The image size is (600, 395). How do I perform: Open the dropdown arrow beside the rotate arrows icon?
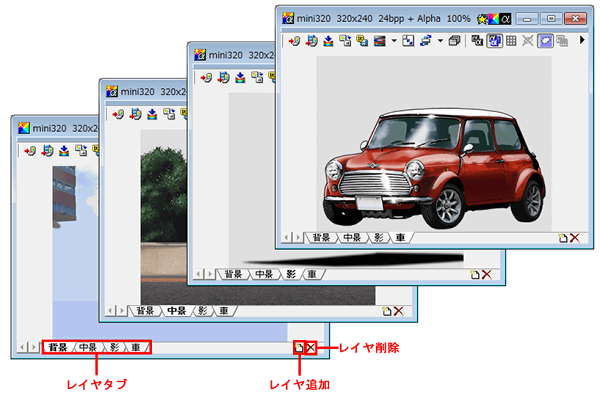pos(440,41)
